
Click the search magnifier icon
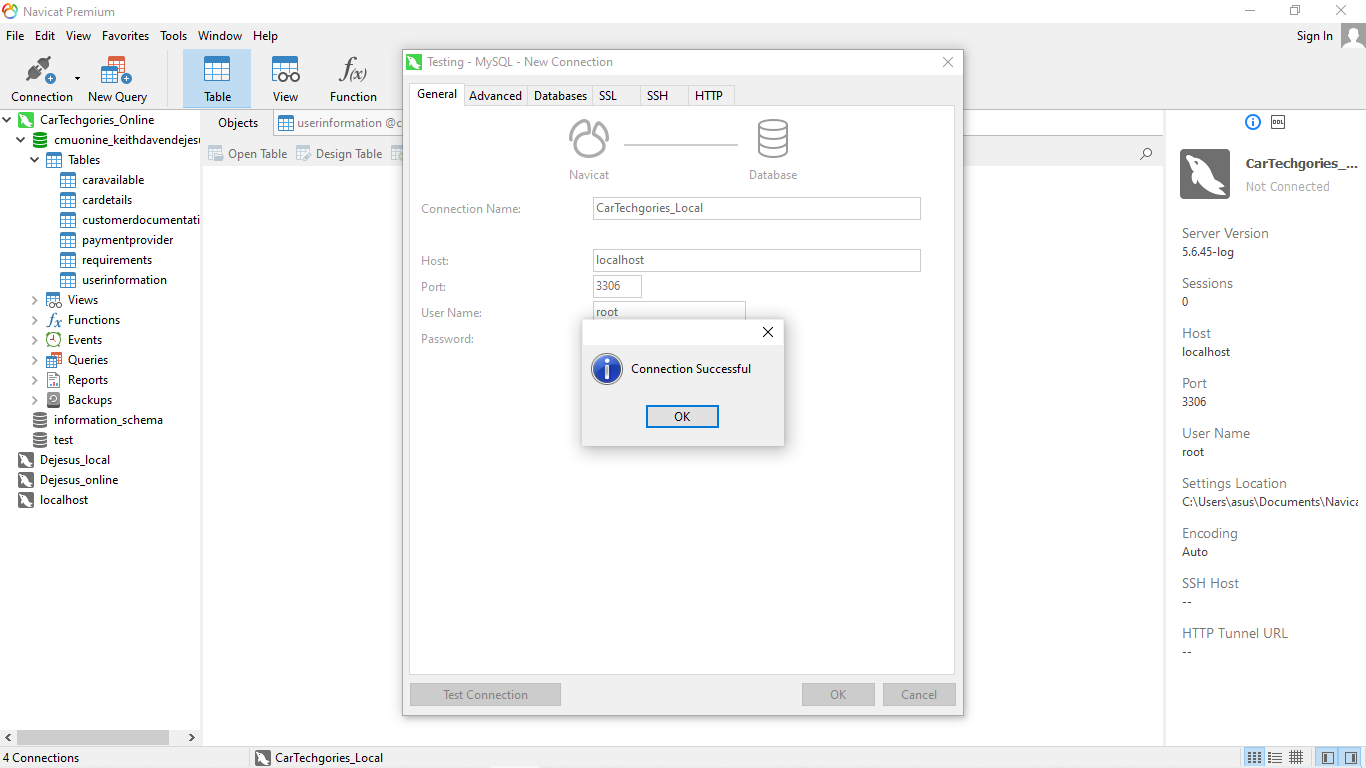pos(1146,154)
